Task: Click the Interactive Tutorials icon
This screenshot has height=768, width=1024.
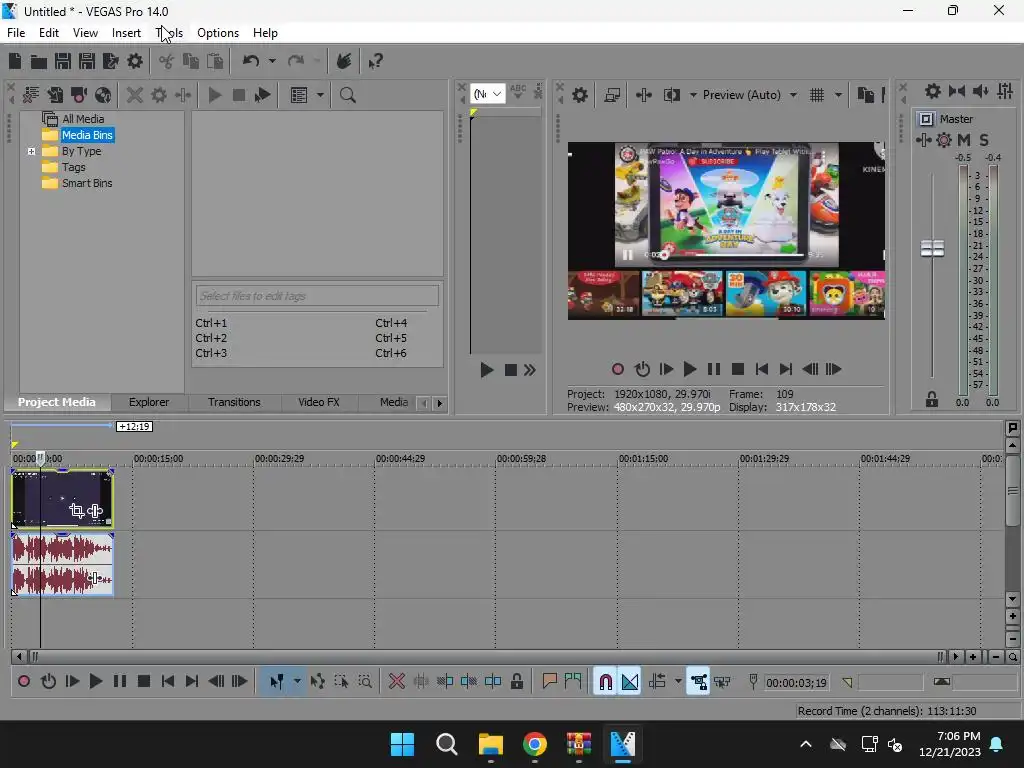Action: point(344,61)
